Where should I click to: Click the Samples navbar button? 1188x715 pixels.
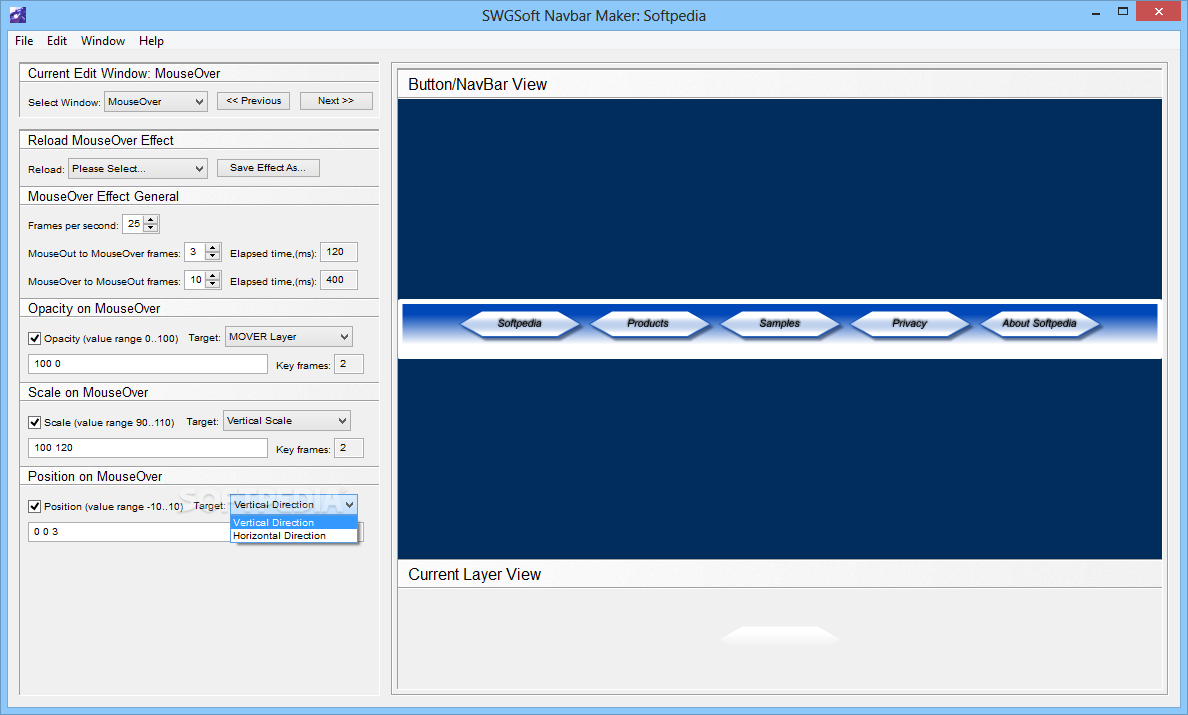tap(780, 323)
